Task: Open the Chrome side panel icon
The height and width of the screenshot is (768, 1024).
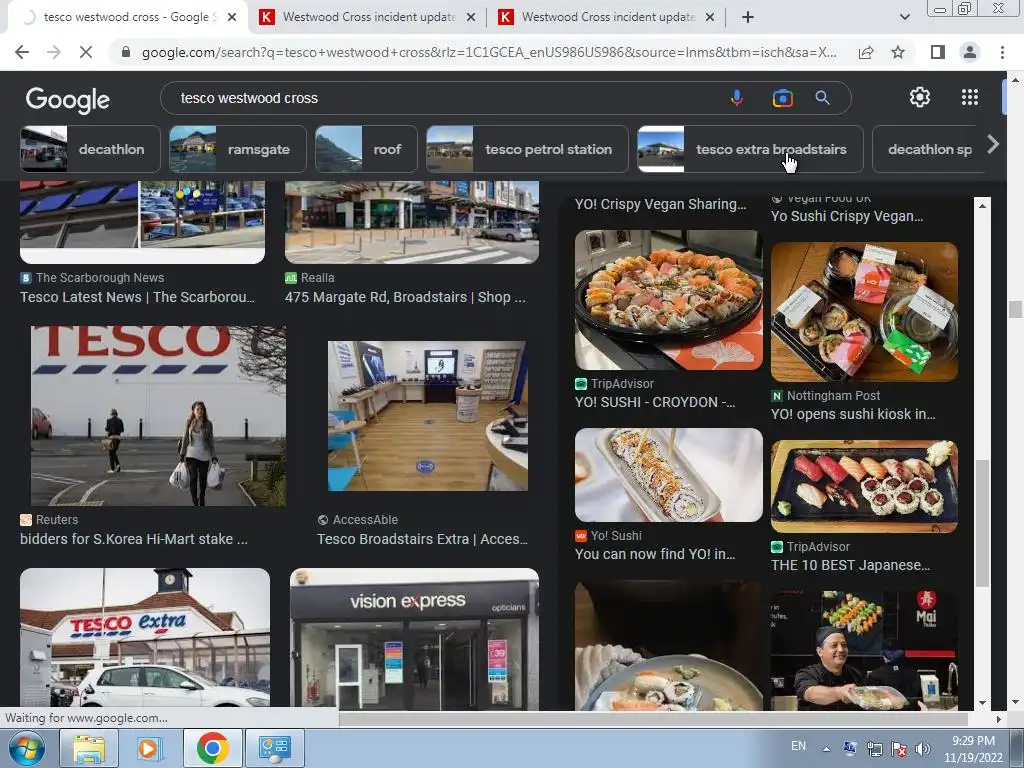Action: (938, 52)
